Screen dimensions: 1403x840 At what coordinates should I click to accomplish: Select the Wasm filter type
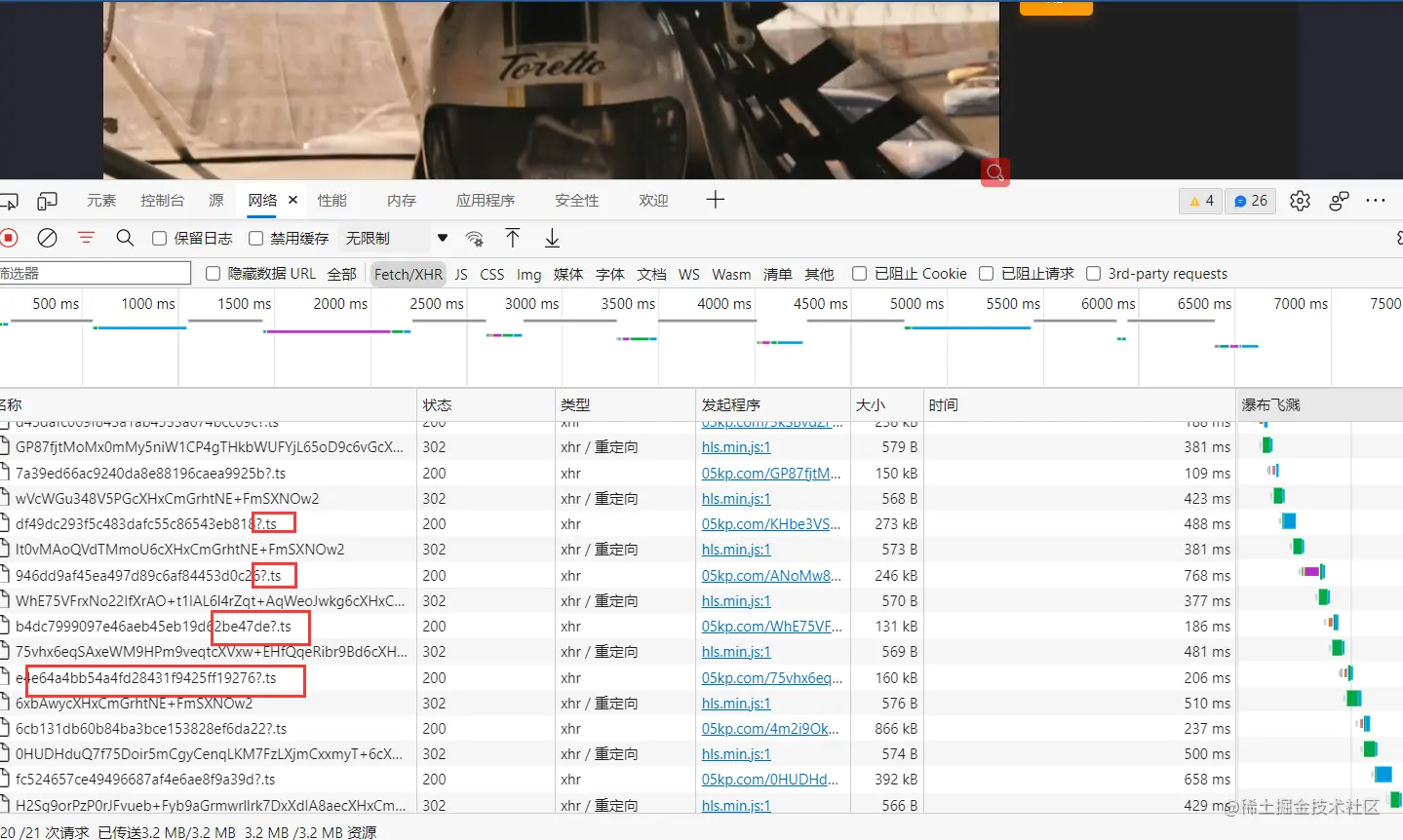pos(731,274)
